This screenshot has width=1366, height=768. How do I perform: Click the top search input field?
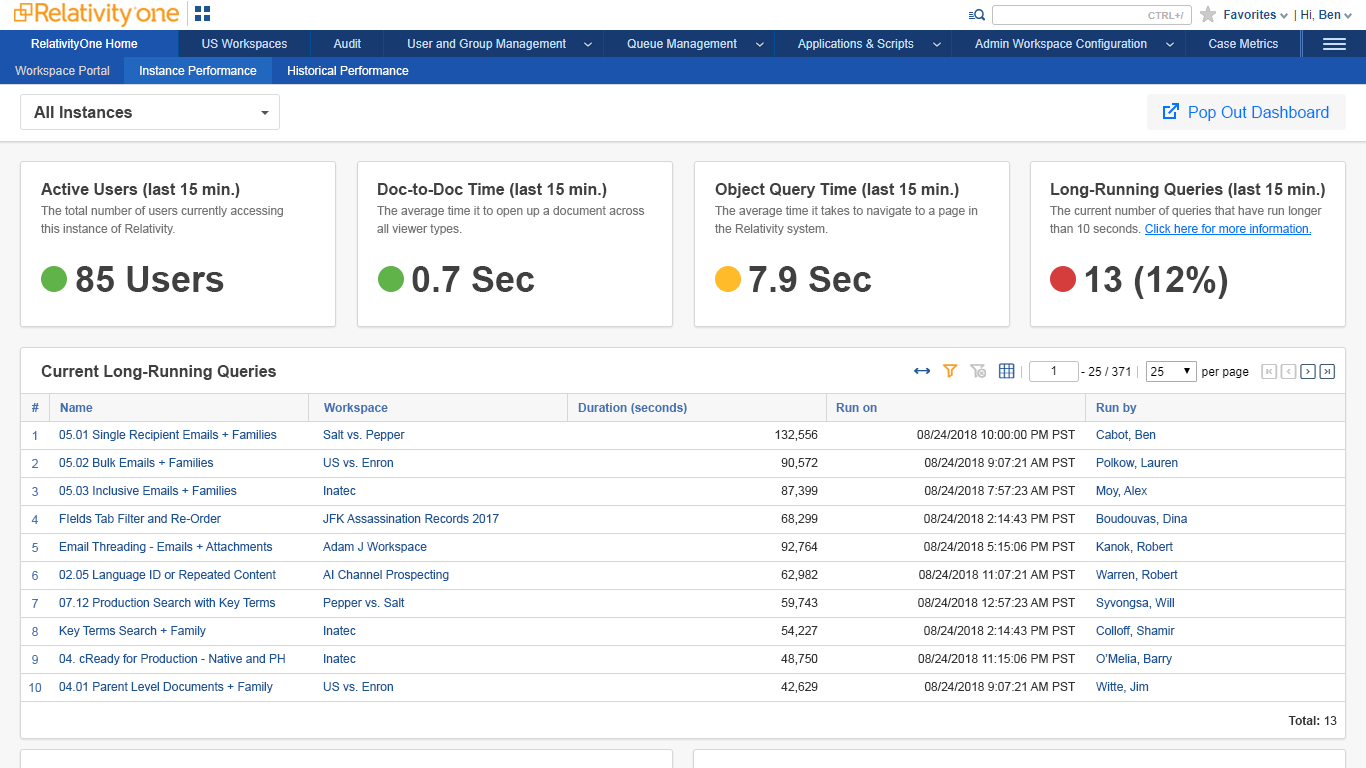coord(1090,15)
